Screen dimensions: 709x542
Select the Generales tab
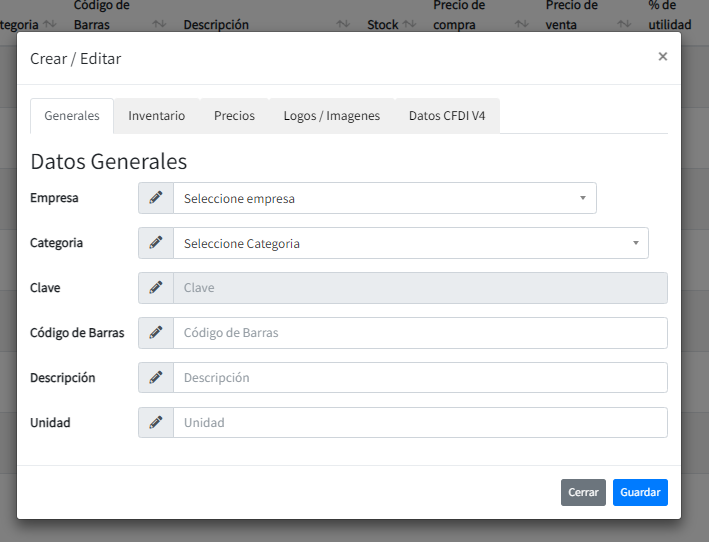click(x=72, y=116)
